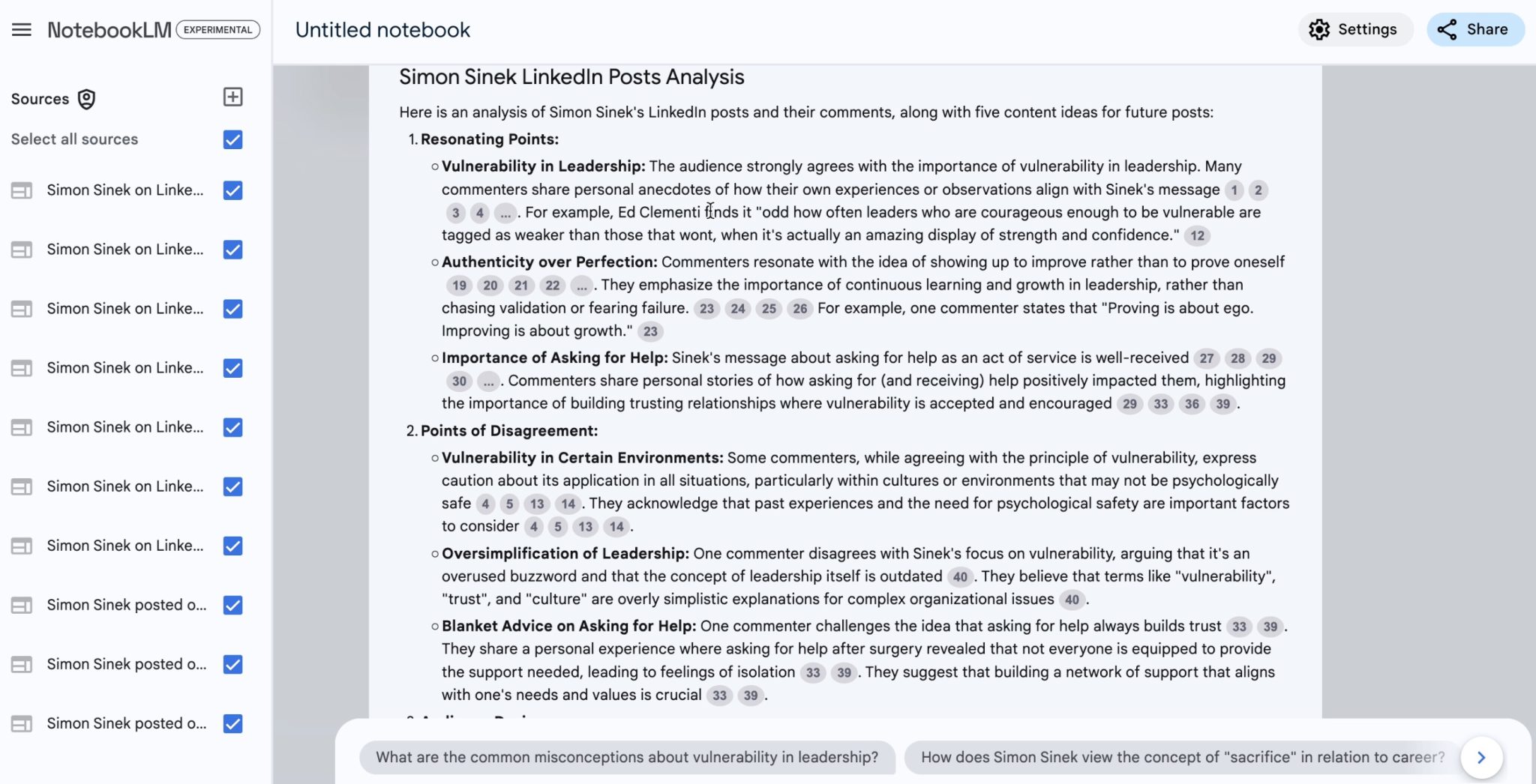
Task: Select the suggested question about vulnerability misconceptions
Action: tap(627, 757)
